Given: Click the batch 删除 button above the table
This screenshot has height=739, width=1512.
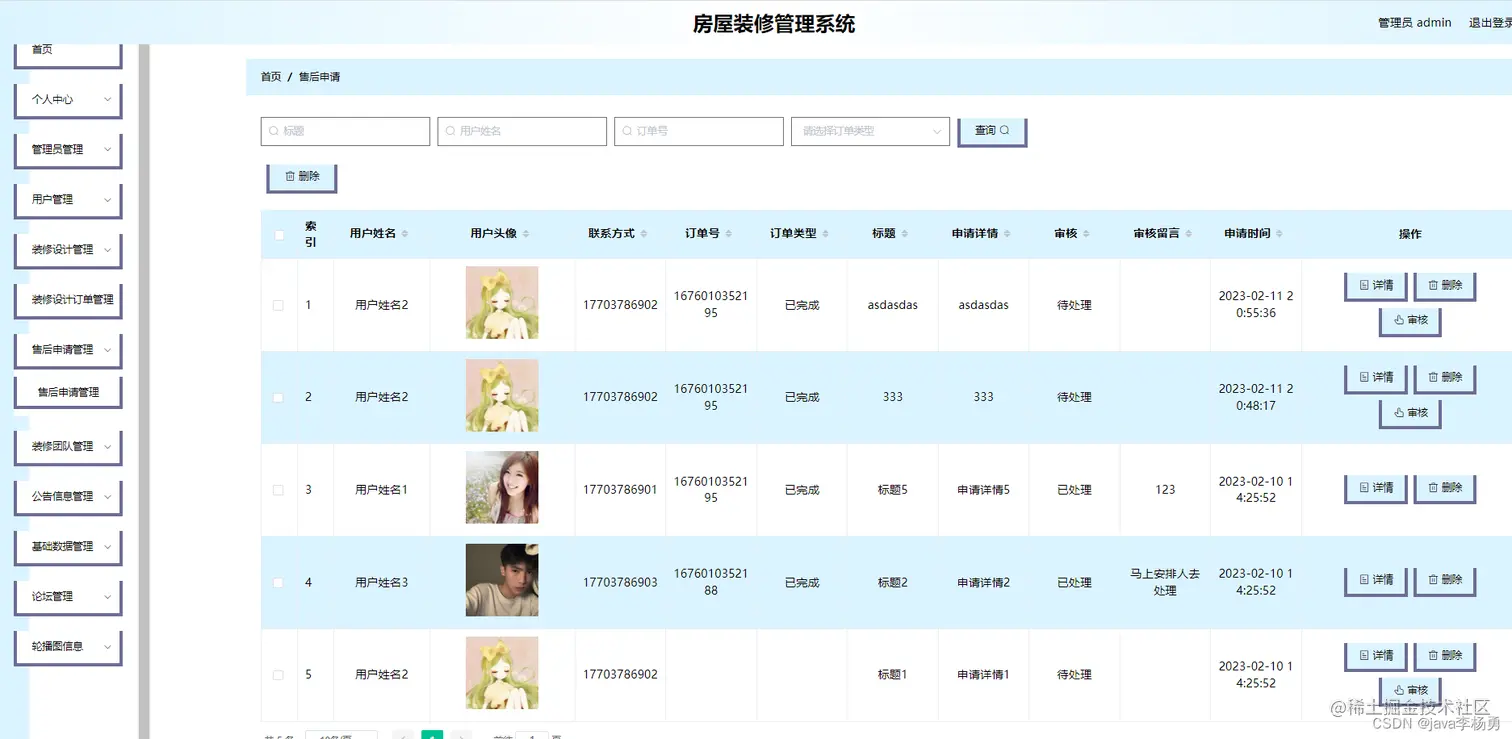Looking at the screenshot, I should (302, 177).
